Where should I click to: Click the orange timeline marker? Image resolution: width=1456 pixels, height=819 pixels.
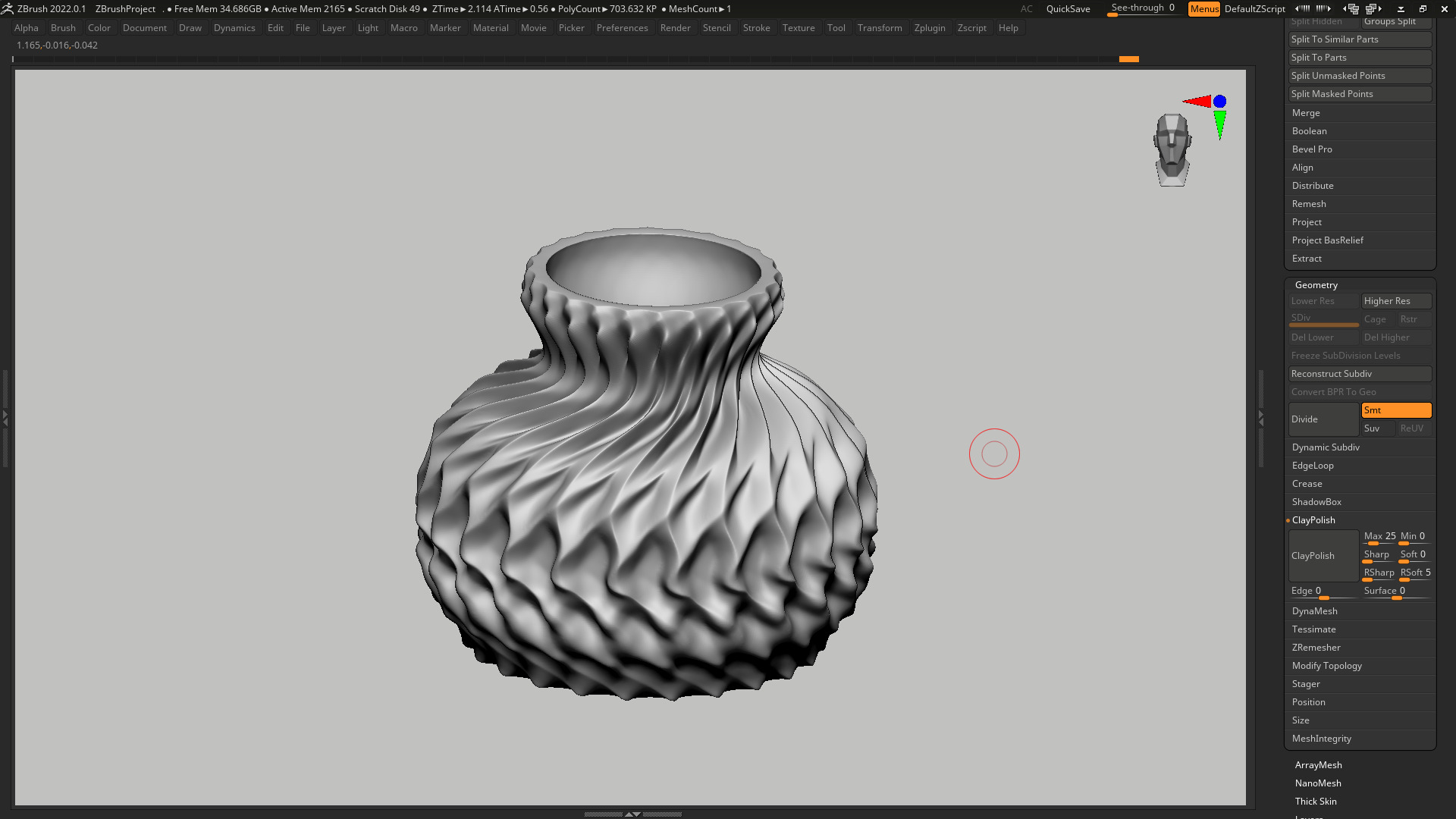click(1128, 59)
